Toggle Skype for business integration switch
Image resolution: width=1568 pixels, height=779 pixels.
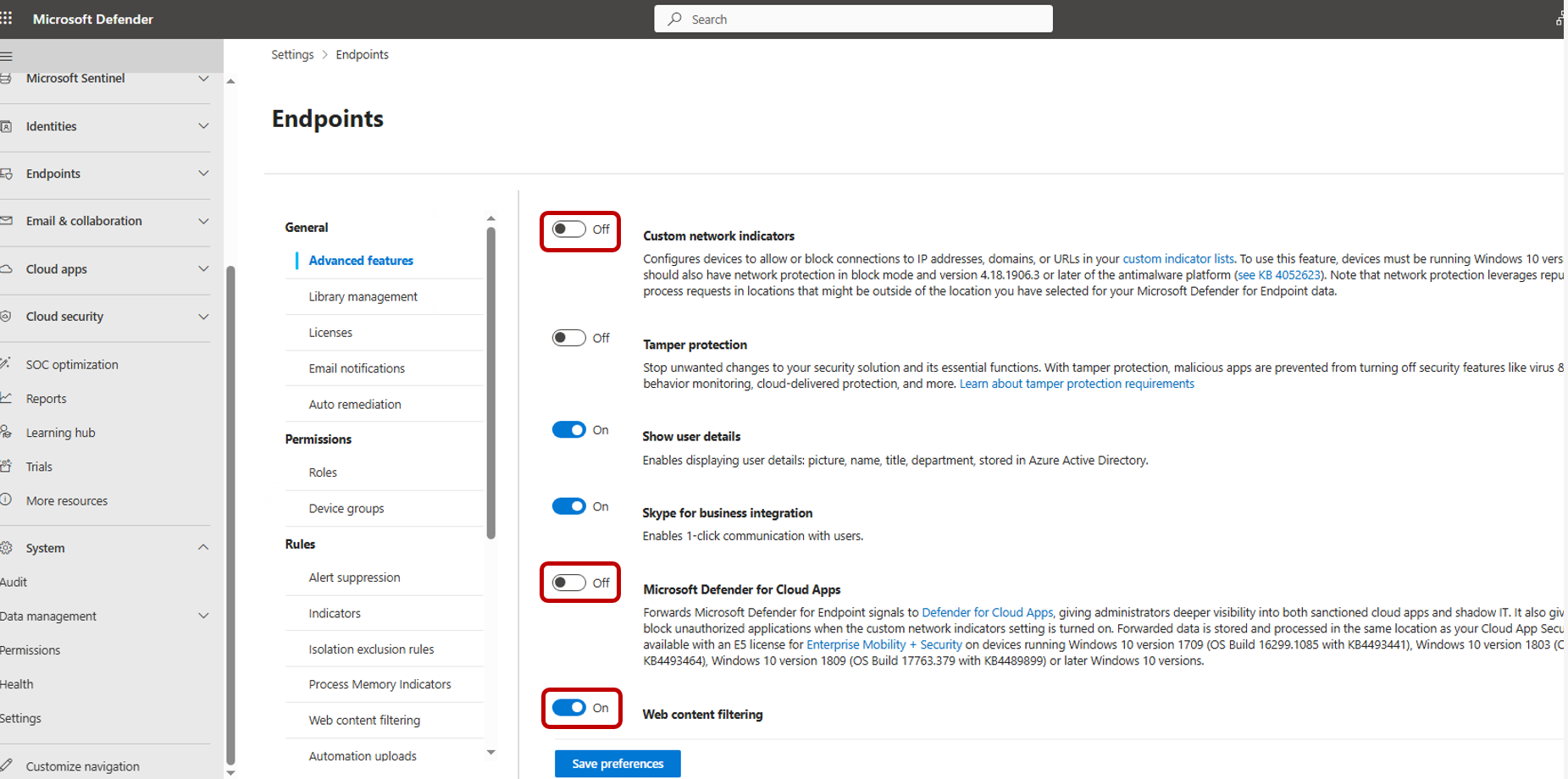click(568, 506)
